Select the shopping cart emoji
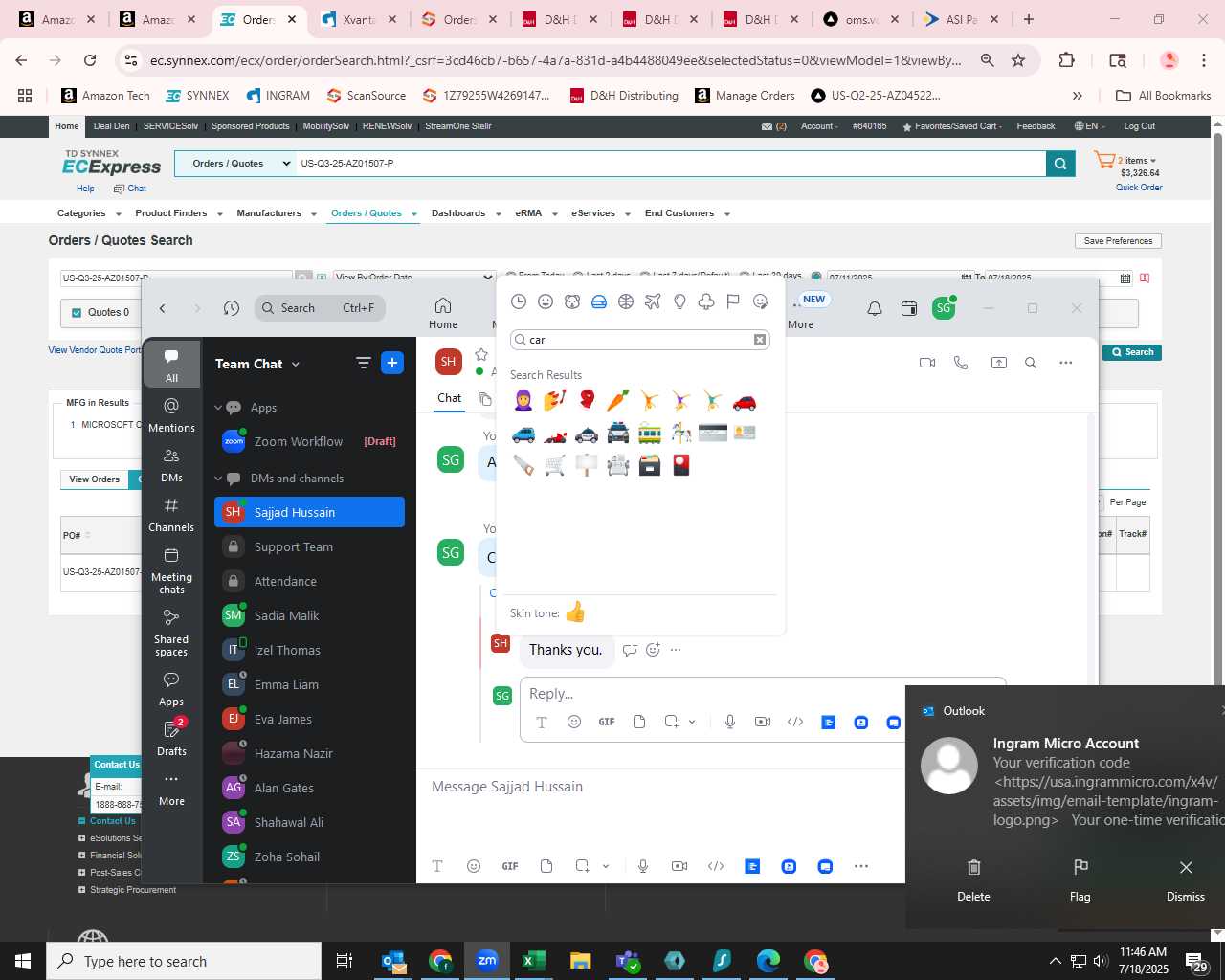This screenshot has width=1225, height=980. tap(555, 465)
